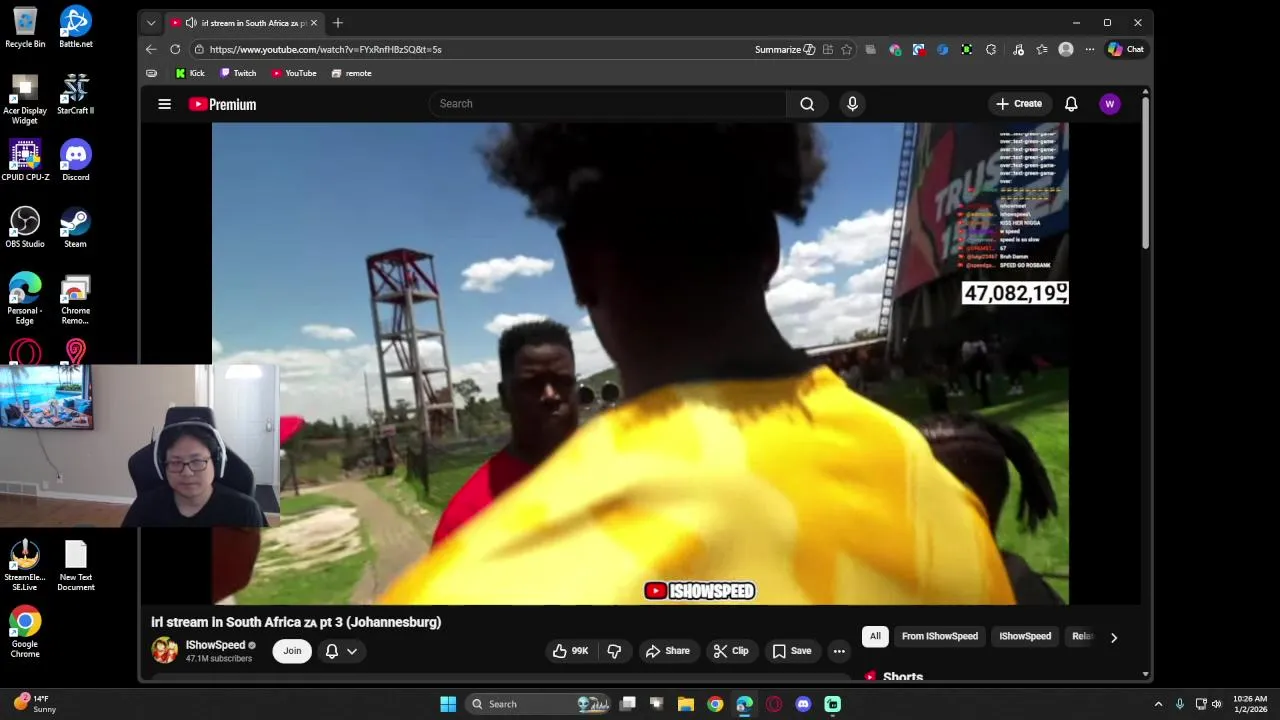
Task: Click the YouTube Premium logo
Action: [x=222, y=104]
